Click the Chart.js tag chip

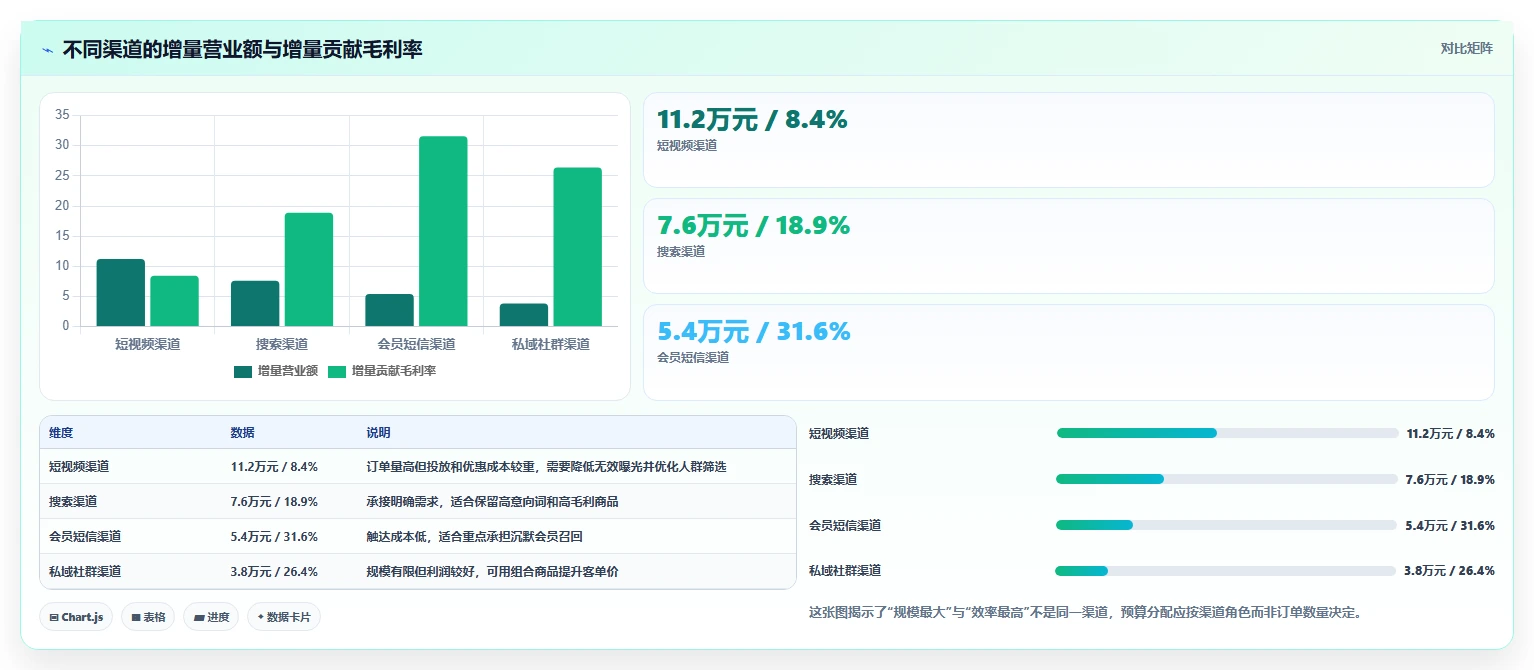(76, 617)
